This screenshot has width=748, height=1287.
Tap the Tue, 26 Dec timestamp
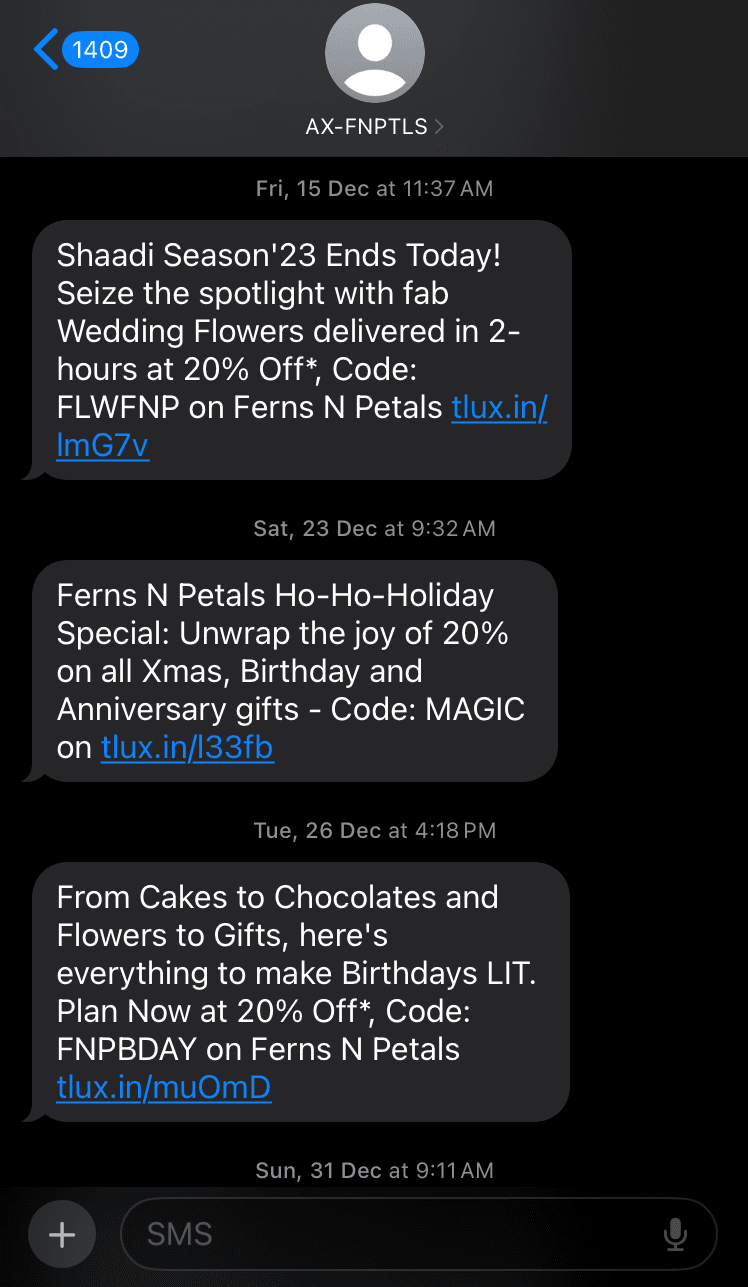(x=374, y=830)
